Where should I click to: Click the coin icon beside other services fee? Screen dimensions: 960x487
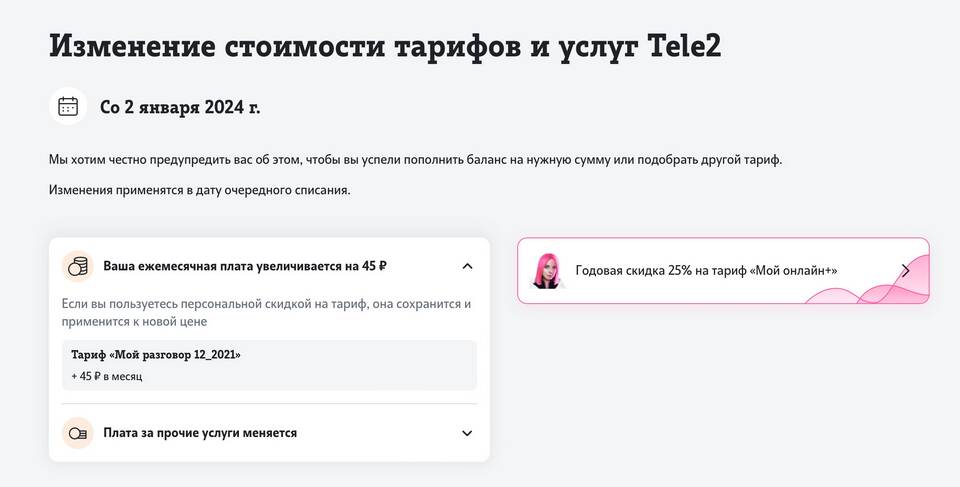coord(77,433)
